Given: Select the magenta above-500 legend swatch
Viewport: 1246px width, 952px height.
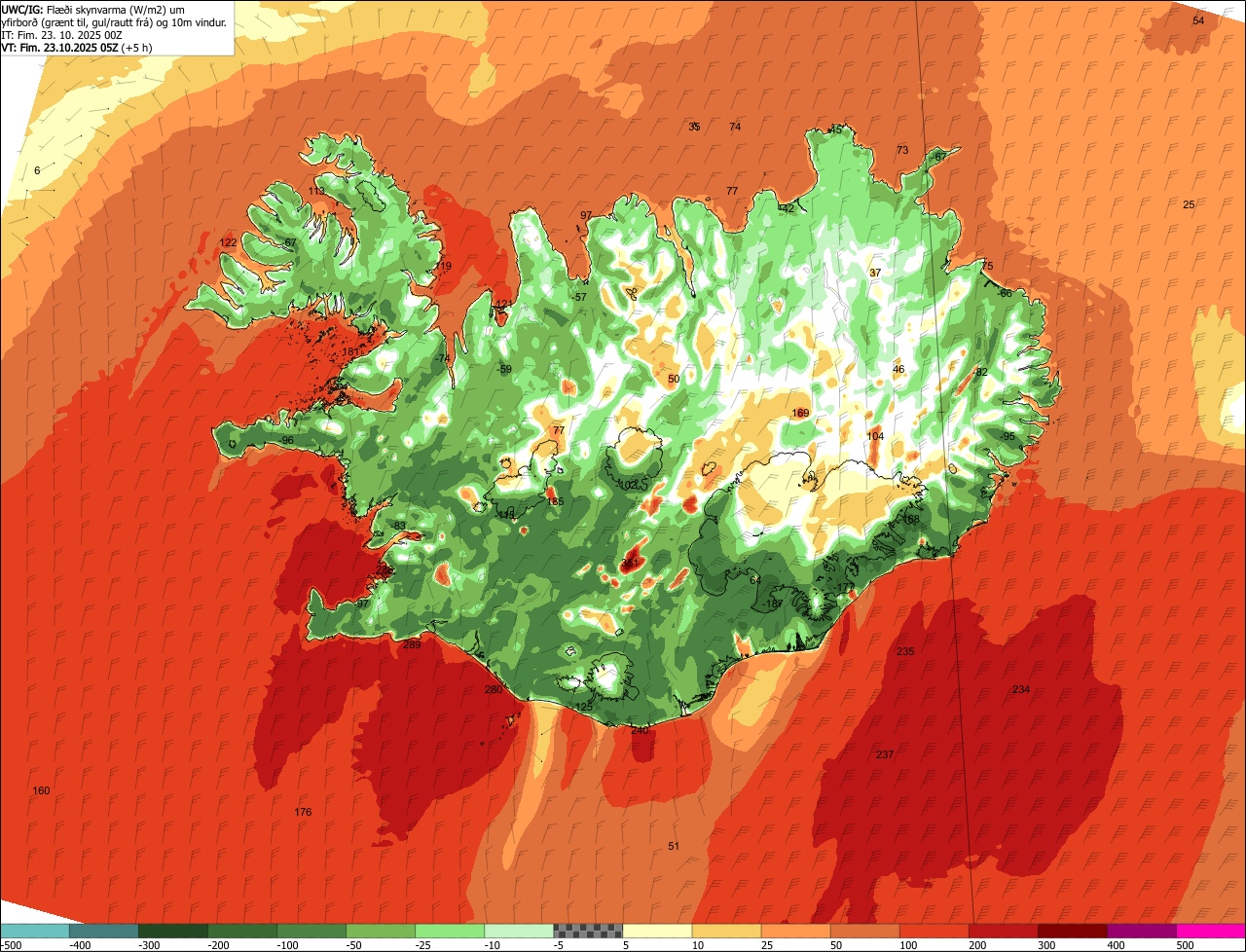Looking at the screenshot, I should pyautogui.click(x=1211, y=931).
